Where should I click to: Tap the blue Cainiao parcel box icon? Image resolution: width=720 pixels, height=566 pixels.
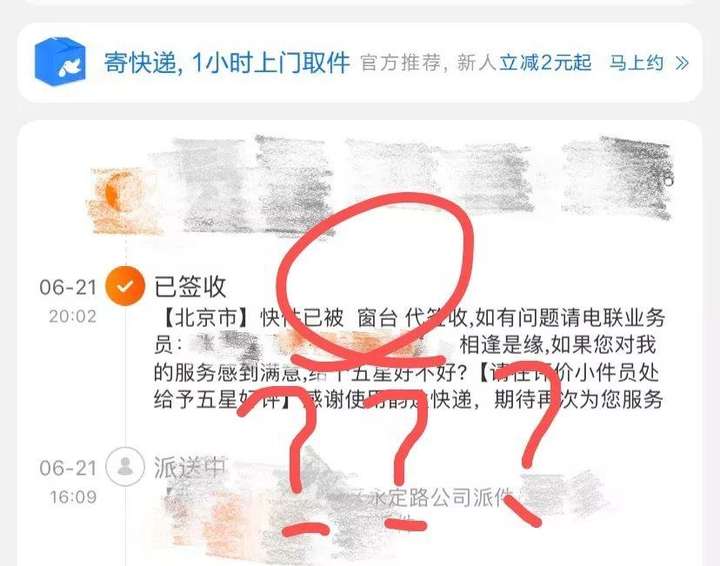(x=60, y=62)
